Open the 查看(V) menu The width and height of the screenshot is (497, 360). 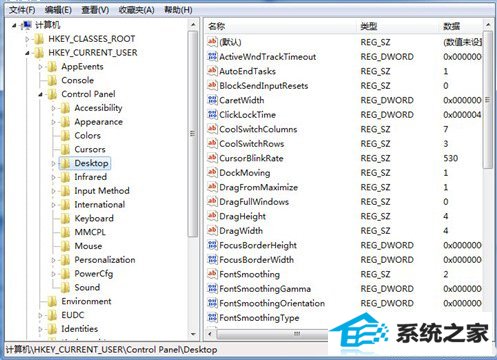click(x=95, y=10)
